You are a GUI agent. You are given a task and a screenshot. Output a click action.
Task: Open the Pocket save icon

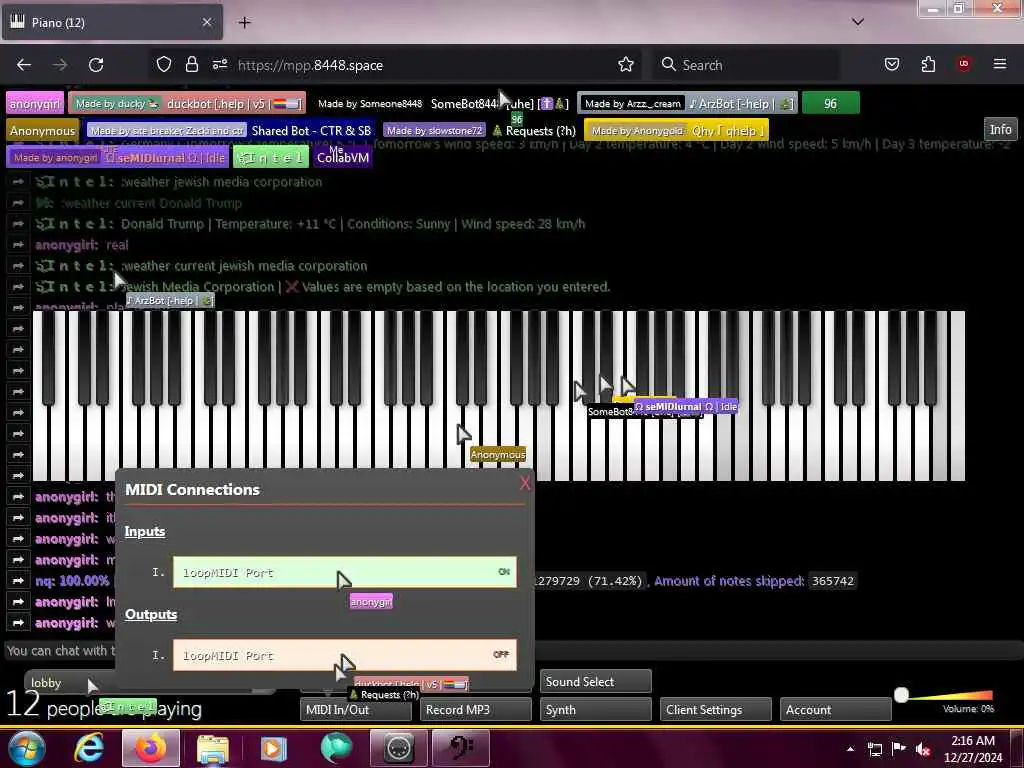pyautogui.click(x=891, y=64)
